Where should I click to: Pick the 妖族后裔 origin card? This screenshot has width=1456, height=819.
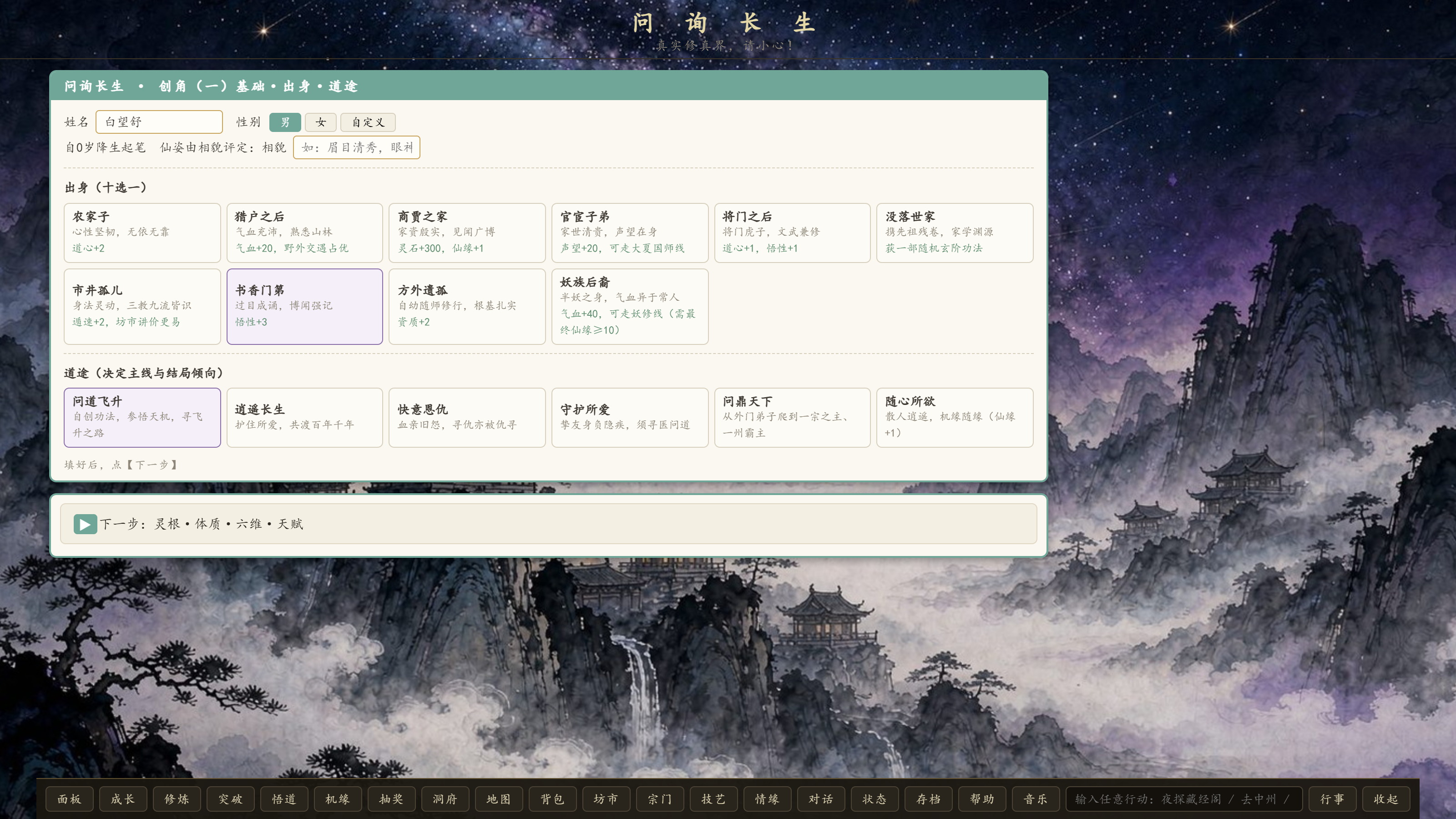coord(630,306)
